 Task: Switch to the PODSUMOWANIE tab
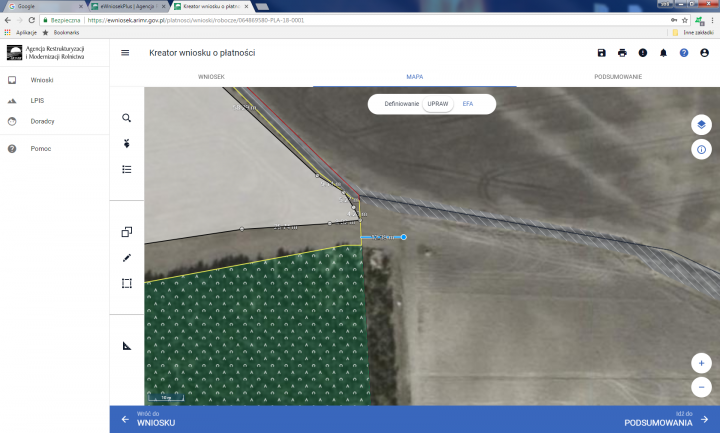pyautogui.click(x=618, y=77)
